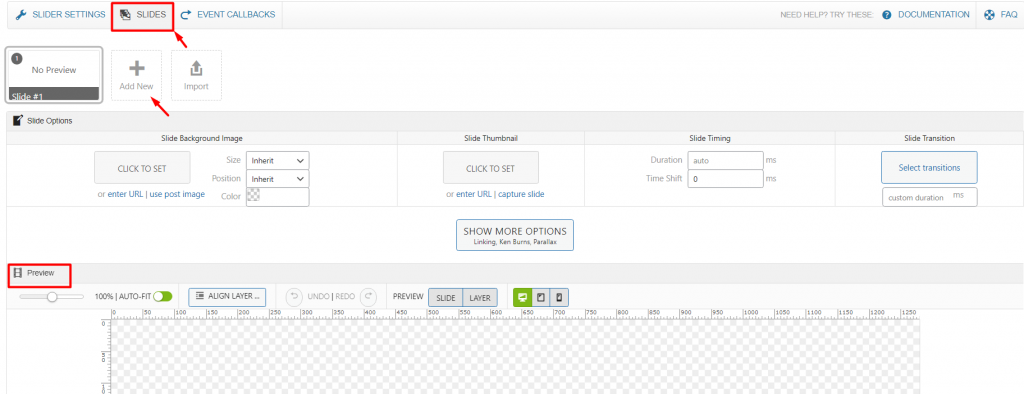
Task: Click the redo arrow icon
Action: pos(368,297)
